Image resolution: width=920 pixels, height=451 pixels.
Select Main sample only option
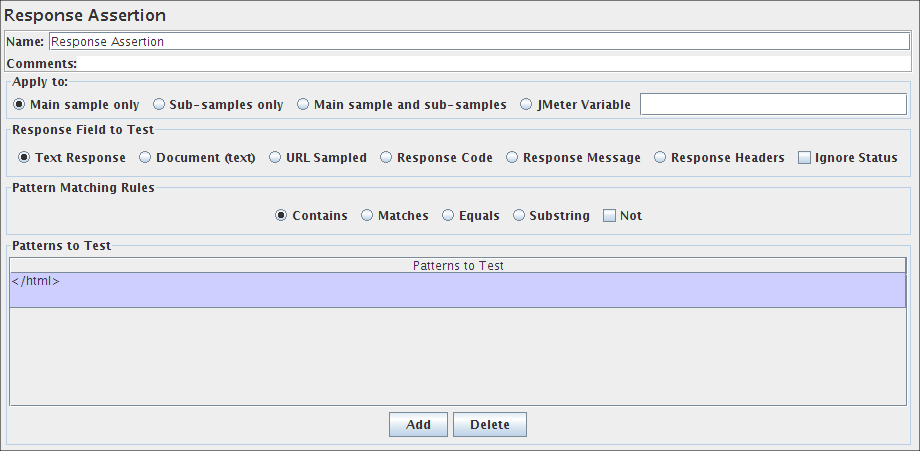pyautogui.click(x=19, y=104)
